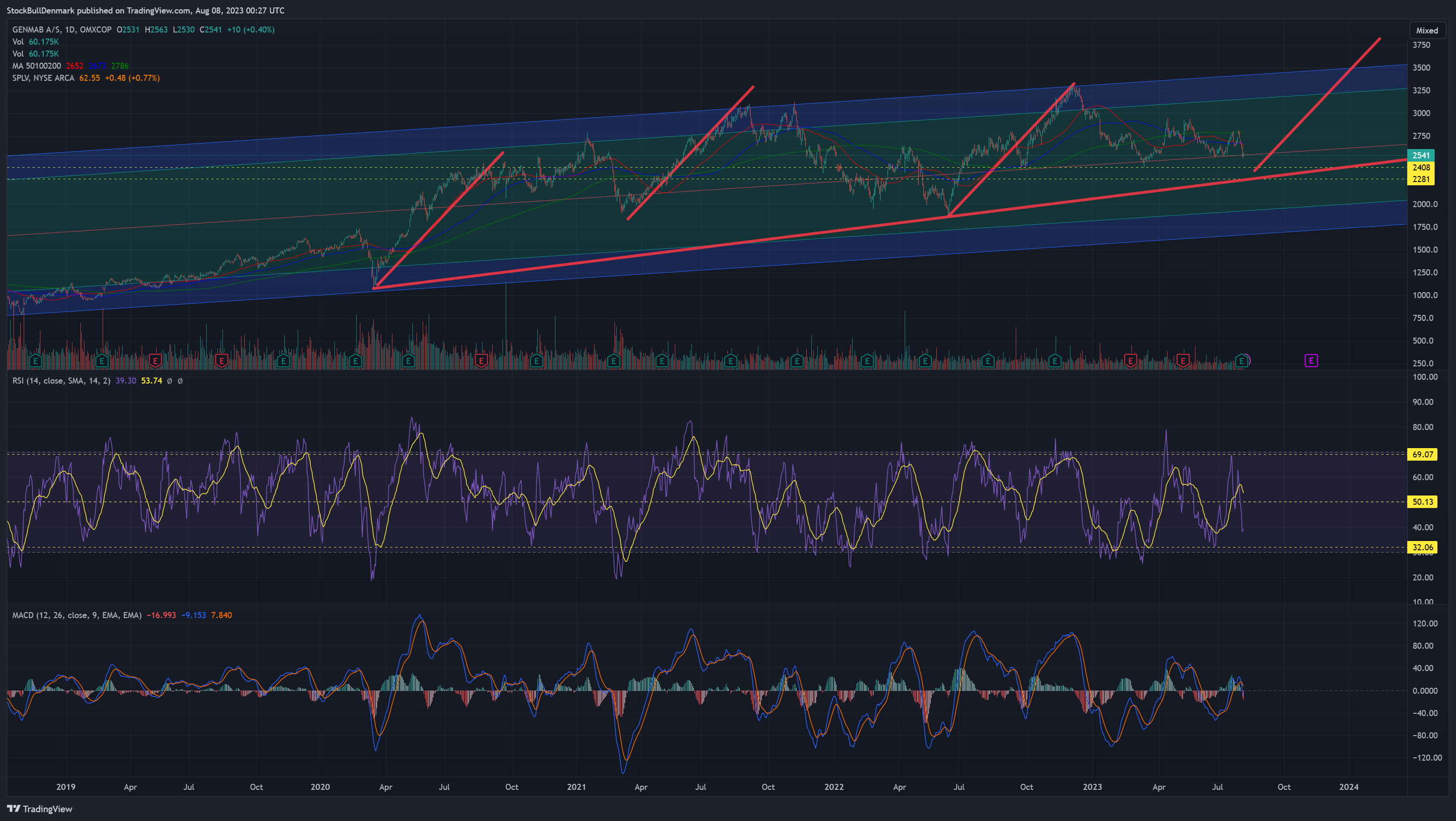Click the February 2021 earnings marker
The width and height of the screenshot is (1456, 821).
pos(614,360)
